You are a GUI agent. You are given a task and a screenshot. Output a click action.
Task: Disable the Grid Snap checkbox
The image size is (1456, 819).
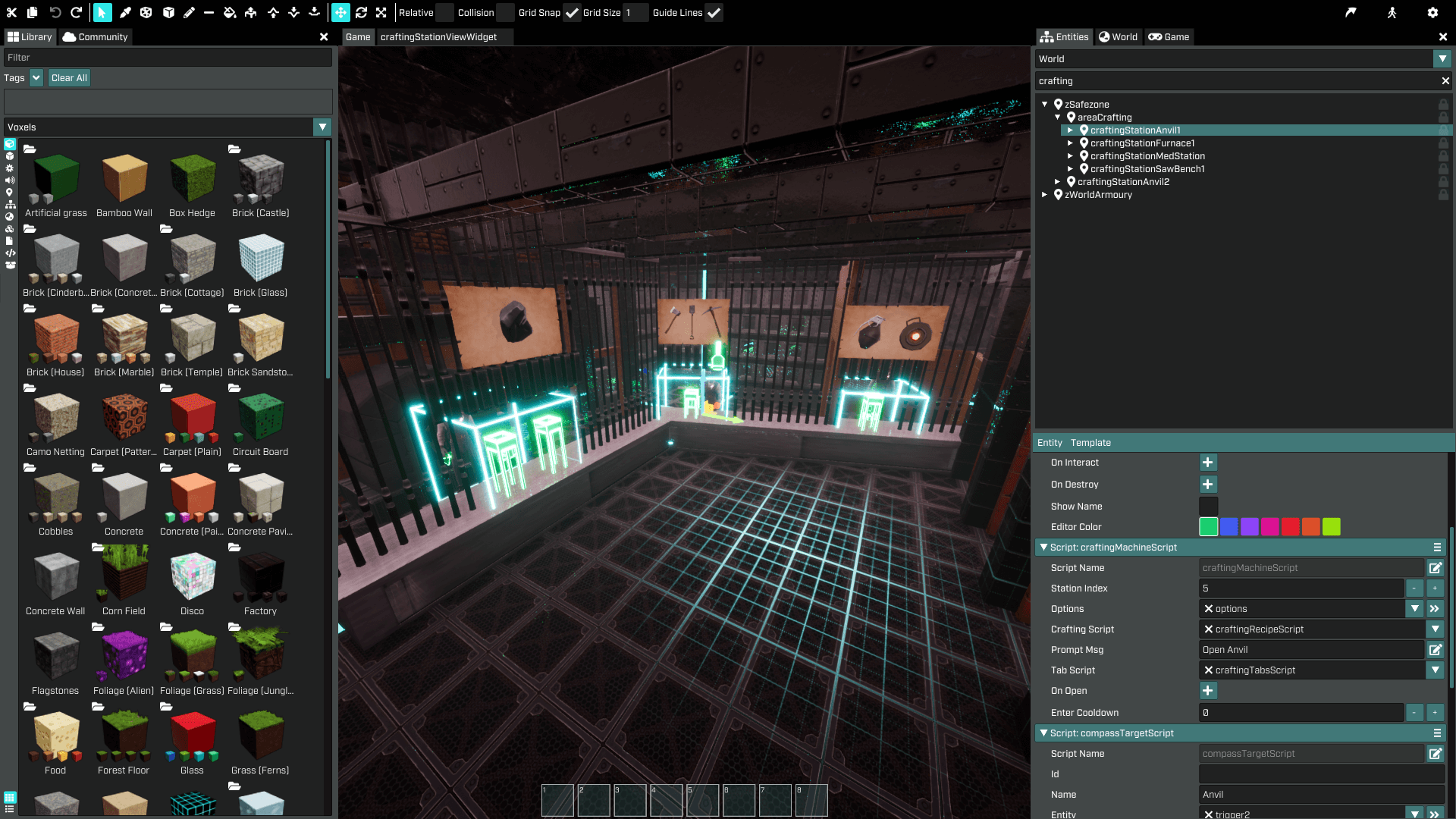tap(572, 12)
